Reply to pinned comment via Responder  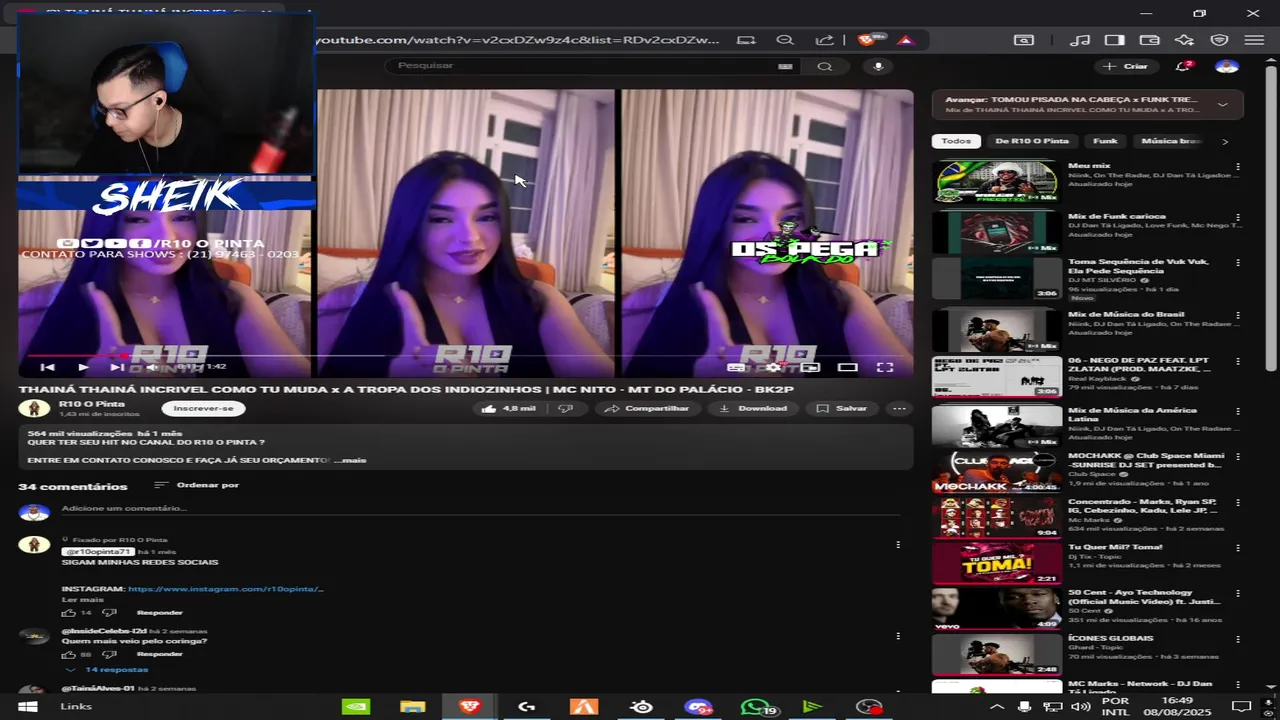[x=160, y=612]
